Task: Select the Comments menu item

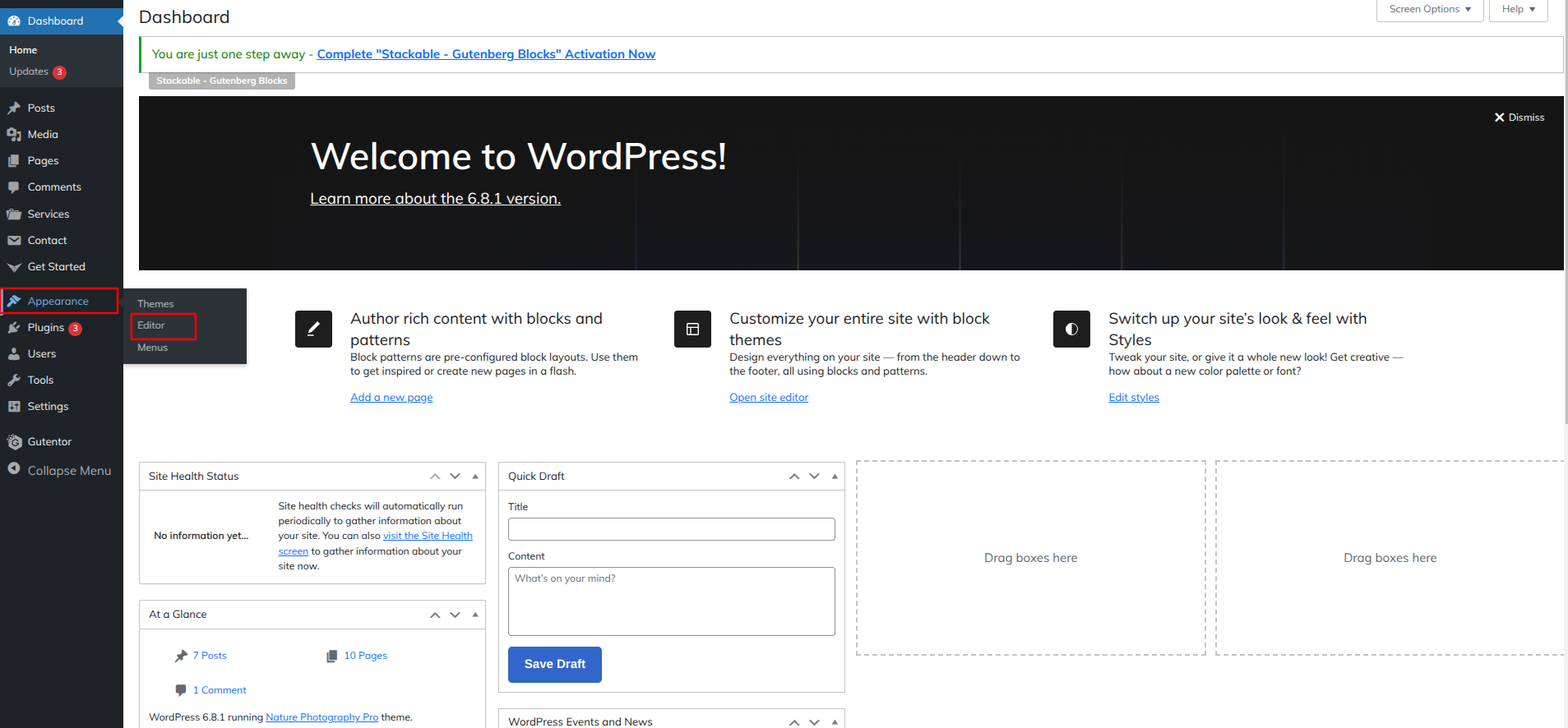Action: (x=54, y=187)
